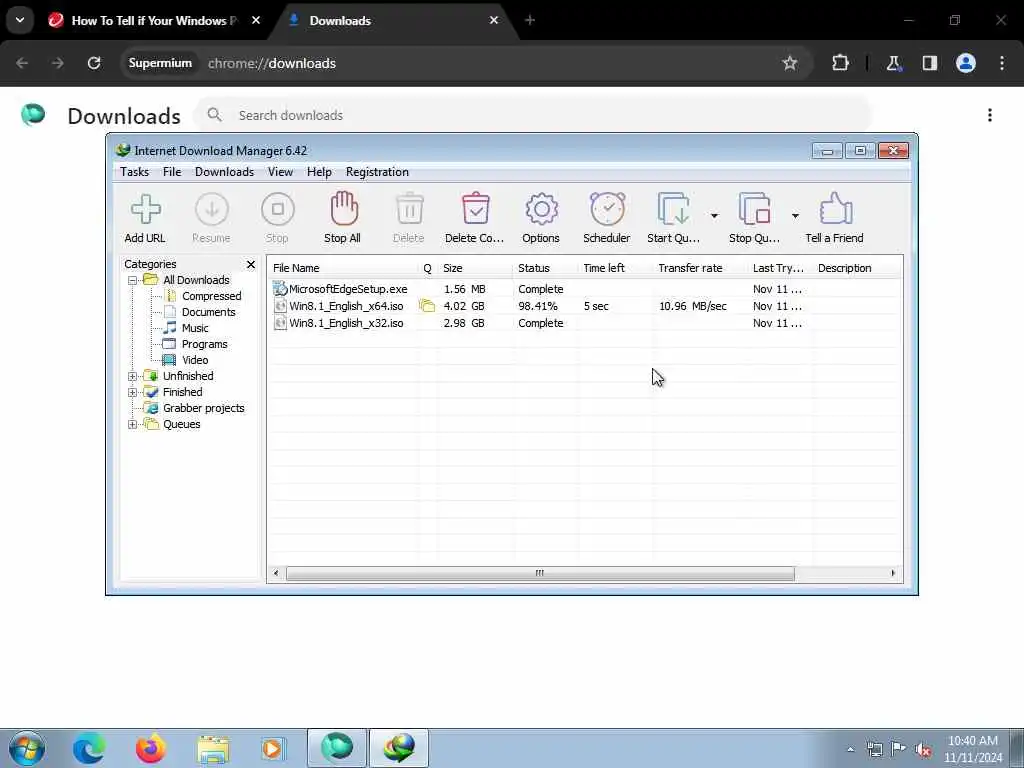Launch Microsoft Edge from taskbar
The image size is (1024, 768).
88,748
